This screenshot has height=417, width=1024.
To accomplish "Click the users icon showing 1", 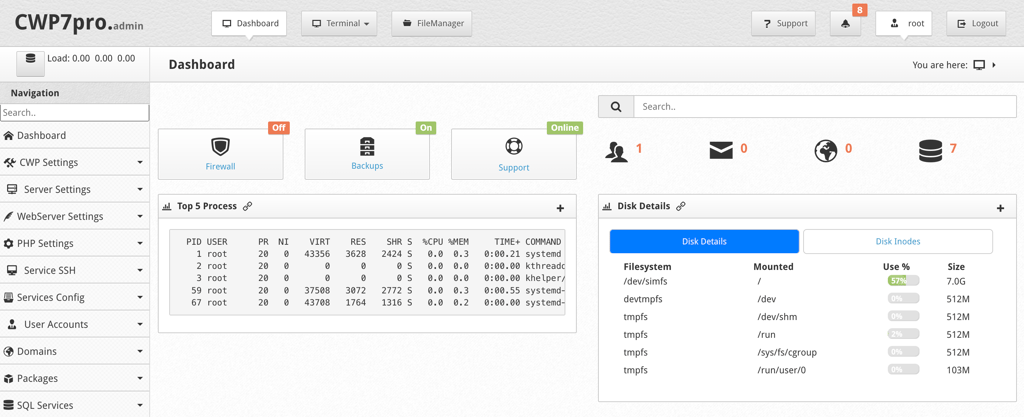I will tap(616, 151).
